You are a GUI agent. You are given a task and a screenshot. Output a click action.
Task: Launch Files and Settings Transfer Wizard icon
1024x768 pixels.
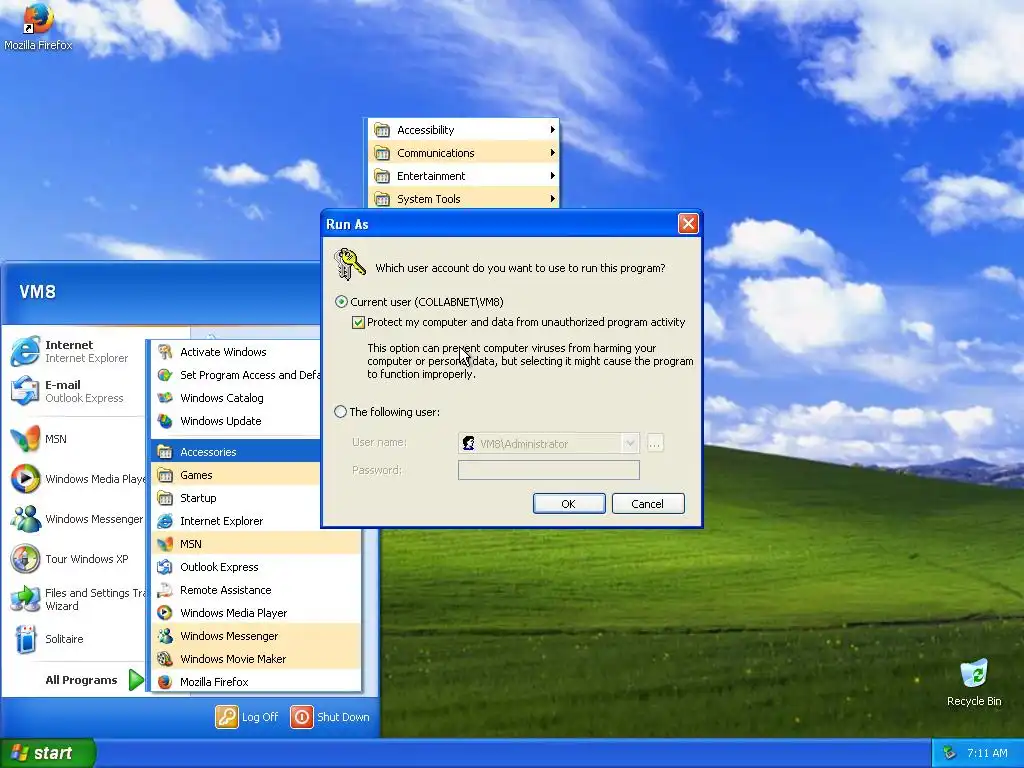(x=25, y=599)
